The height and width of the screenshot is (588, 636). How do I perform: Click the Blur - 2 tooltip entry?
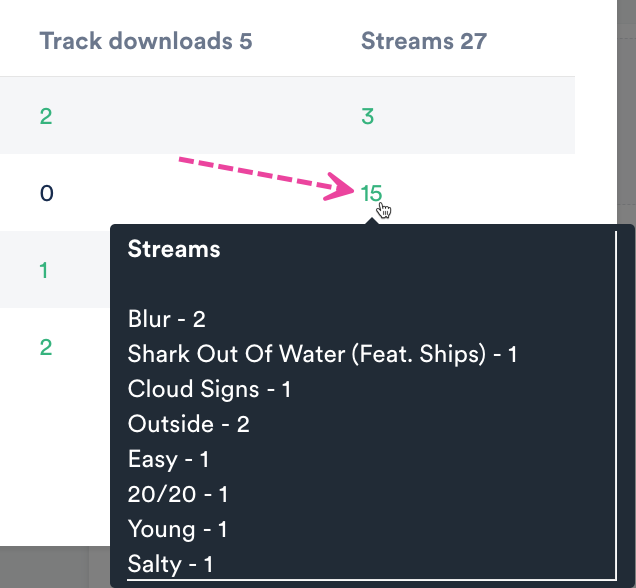pyautogui.click(x=166, y=319)
